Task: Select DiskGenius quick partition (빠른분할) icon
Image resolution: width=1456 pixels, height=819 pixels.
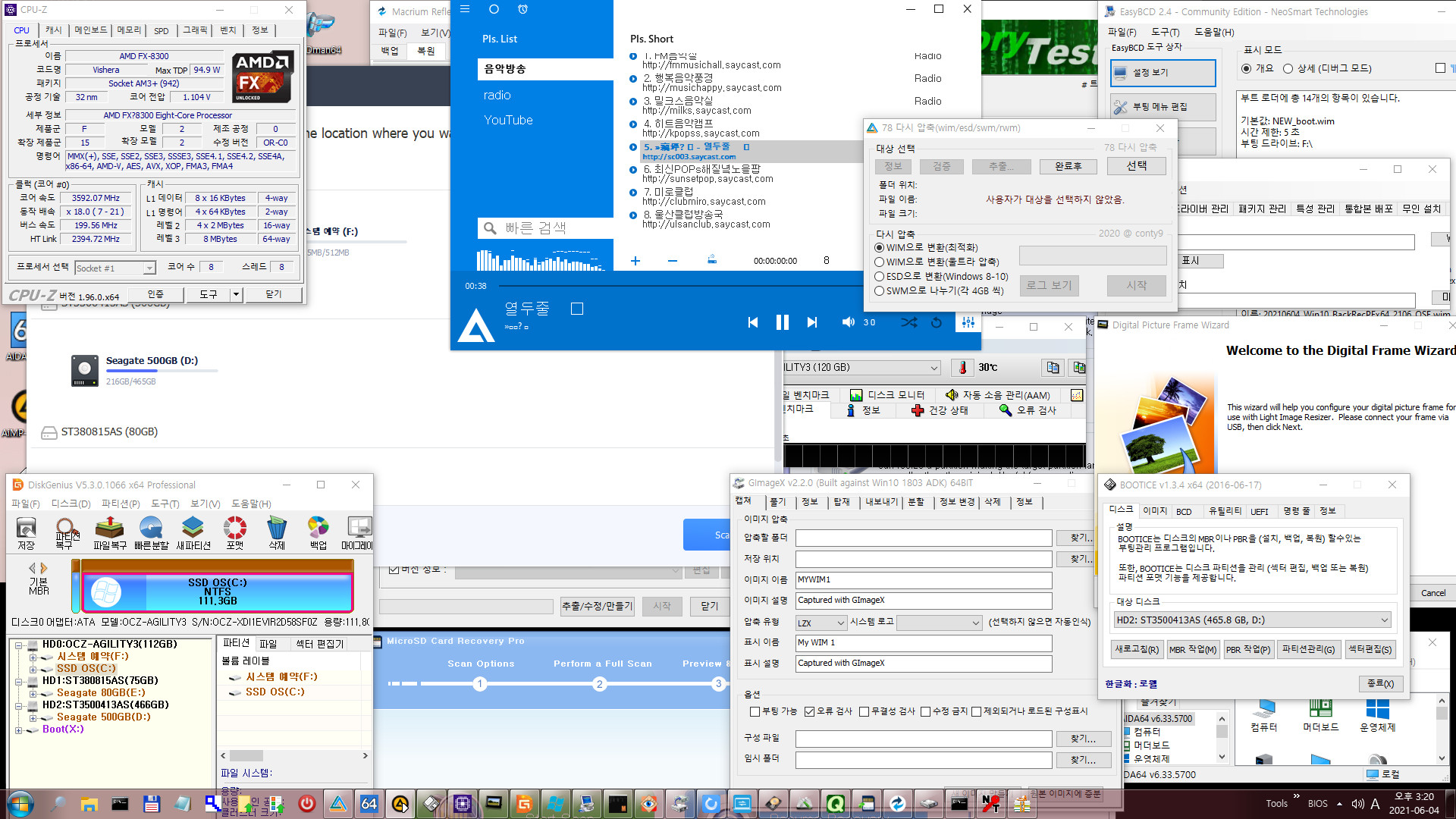Action: [151, 533]
